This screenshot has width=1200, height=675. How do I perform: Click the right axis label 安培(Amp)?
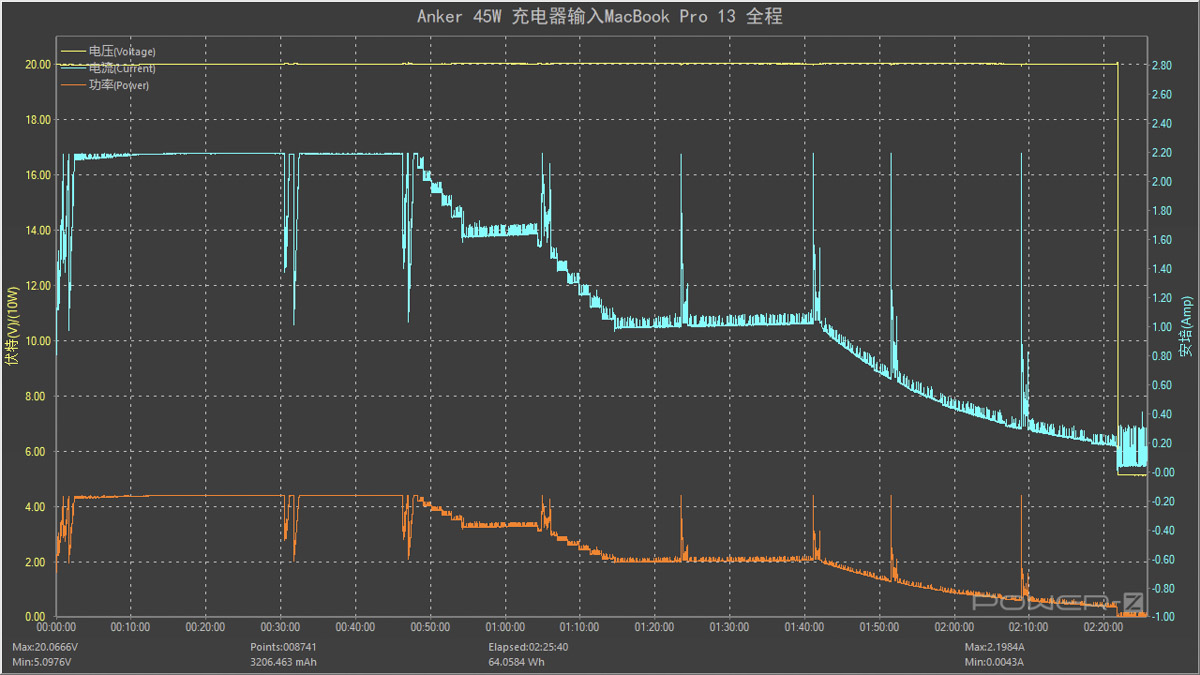1186,328
